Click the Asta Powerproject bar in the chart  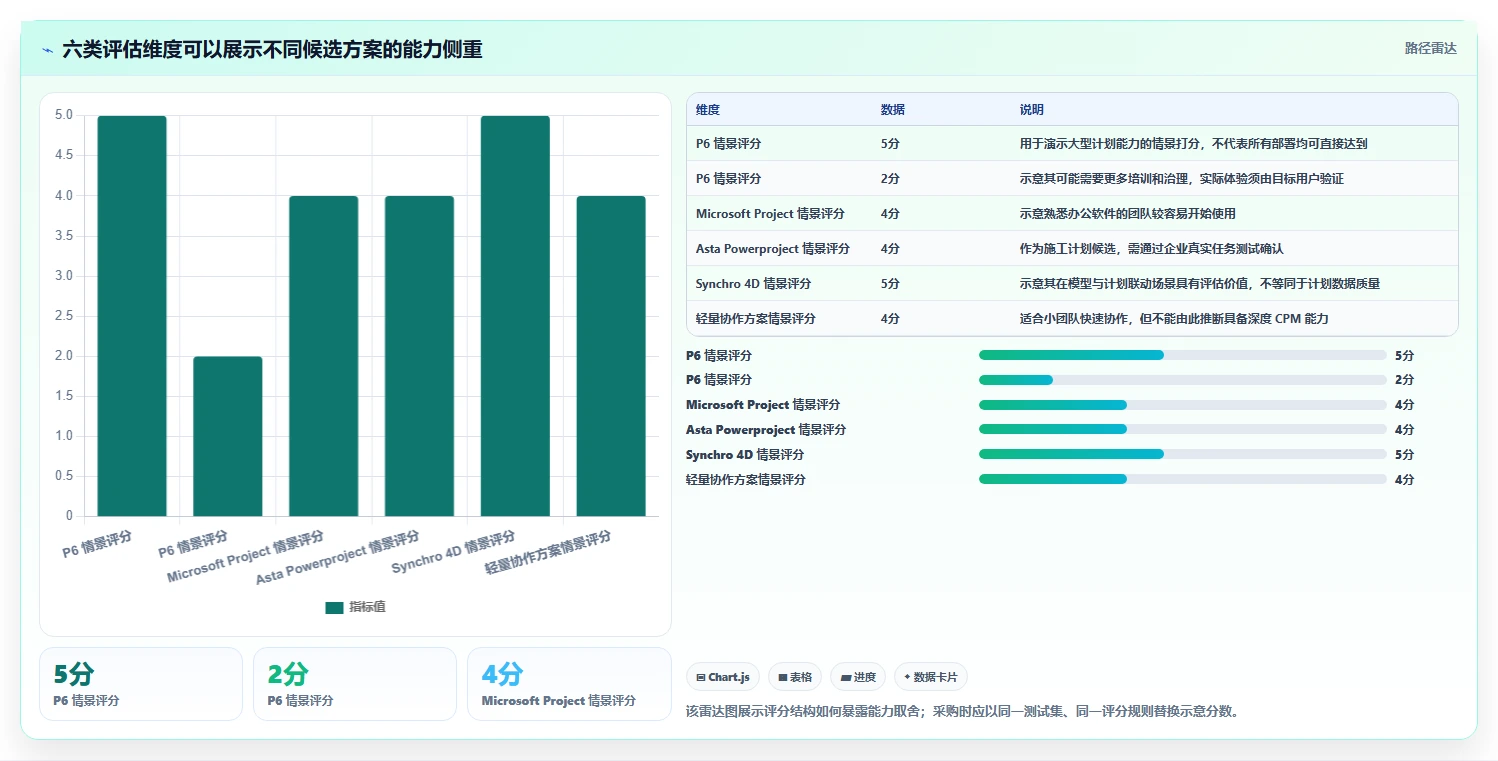click(419, 356)
